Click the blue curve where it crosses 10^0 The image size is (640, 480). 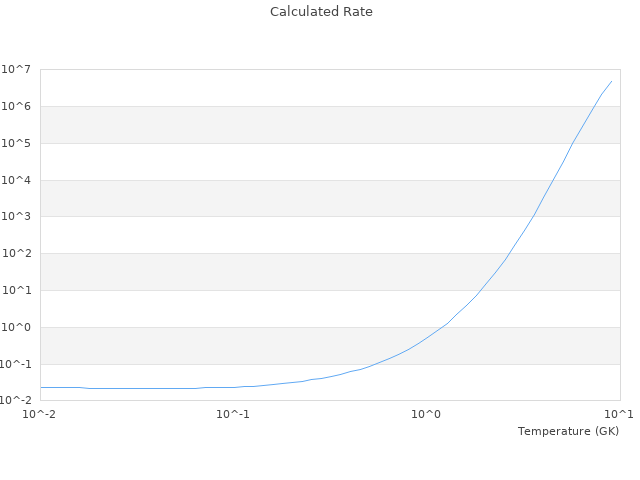(x=444, y=327)
